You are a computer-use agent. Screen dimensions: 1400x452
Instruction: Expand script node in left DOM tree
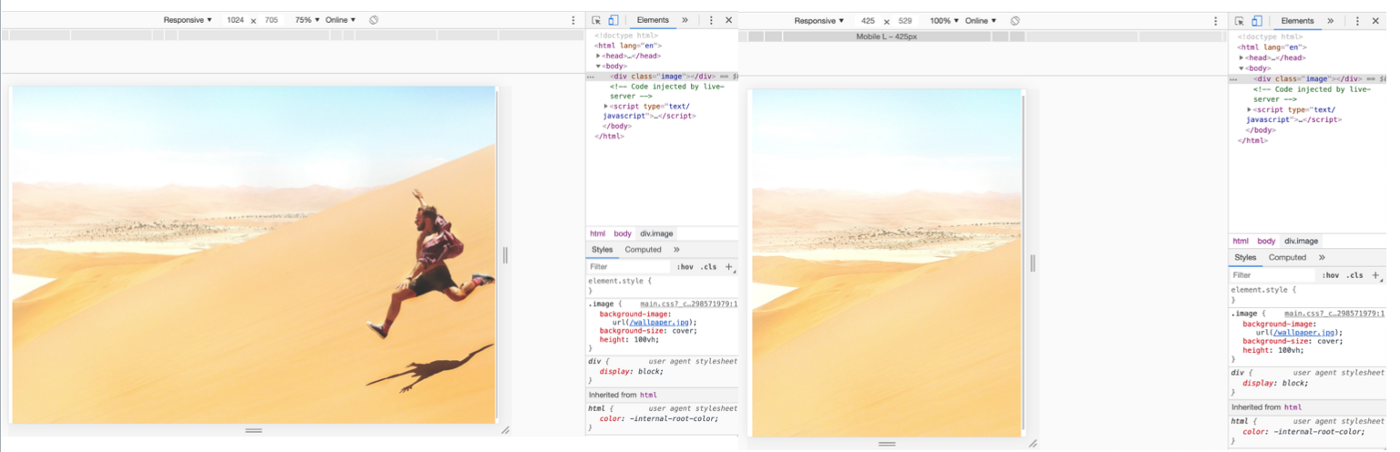pyautogui.click(x=606, y=106)
